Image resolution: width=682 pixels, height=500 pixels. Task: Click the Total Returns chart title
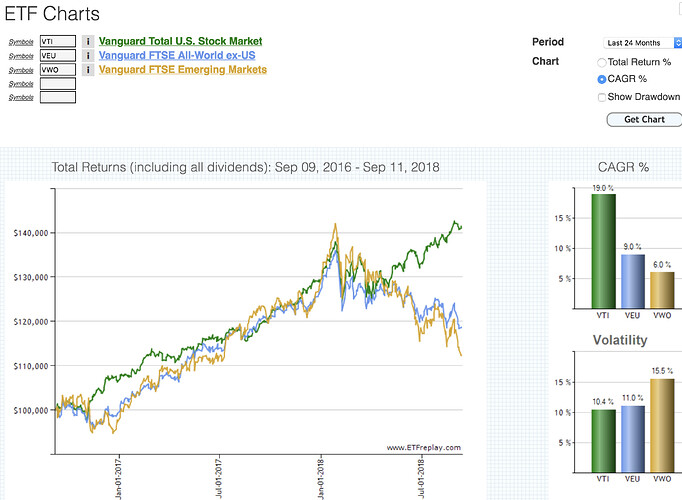pyautogui.click(x=245, y=167)
